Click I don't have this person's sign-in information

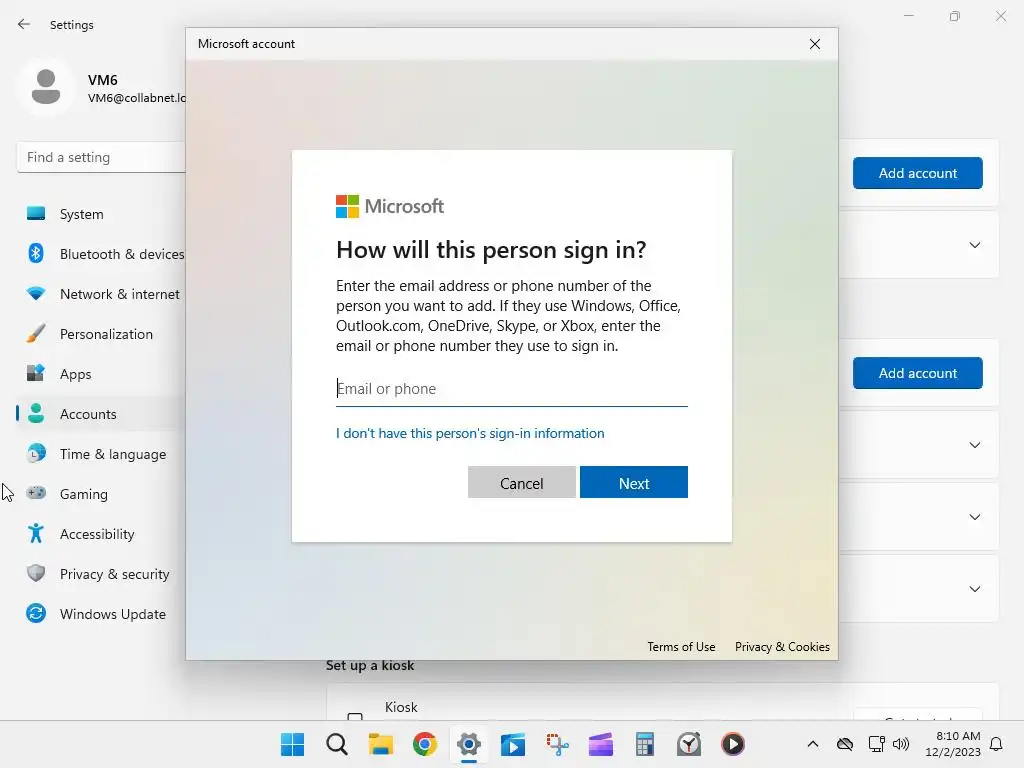click(470, 434)
